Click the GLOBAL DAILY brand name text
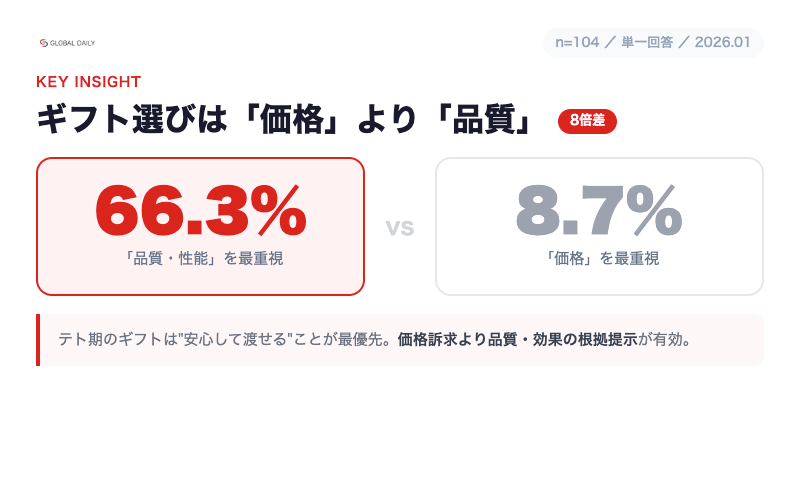This screenshot has height=480, width=800. 73,43
